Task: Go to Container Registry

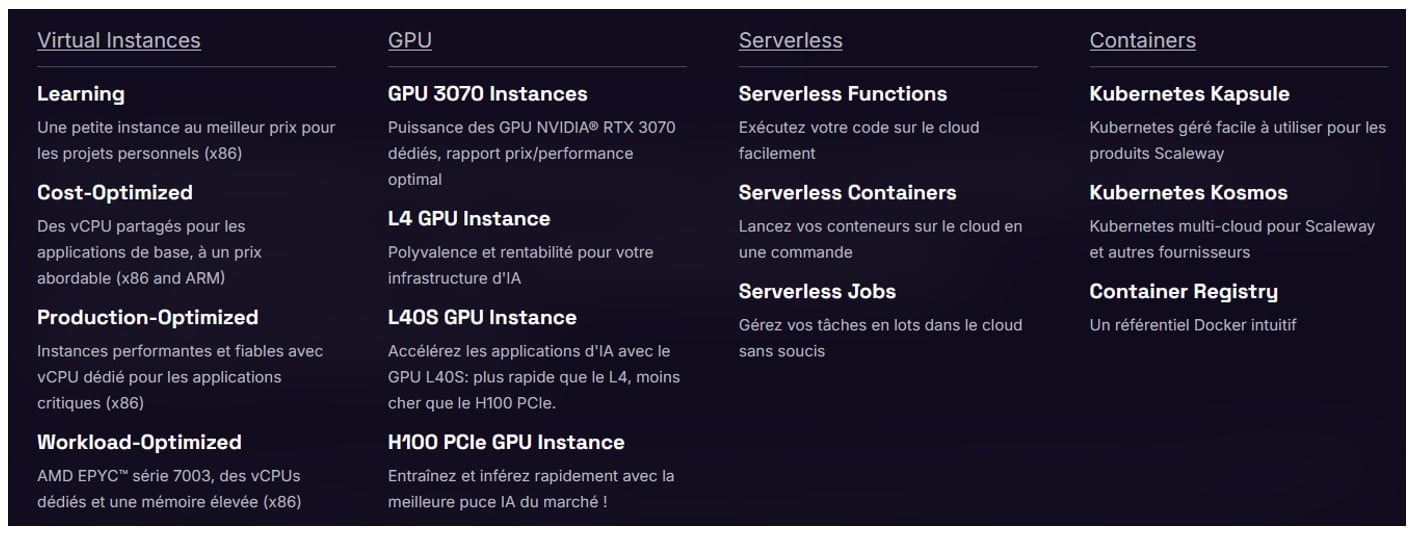Action: click(x=1183, y=292)
